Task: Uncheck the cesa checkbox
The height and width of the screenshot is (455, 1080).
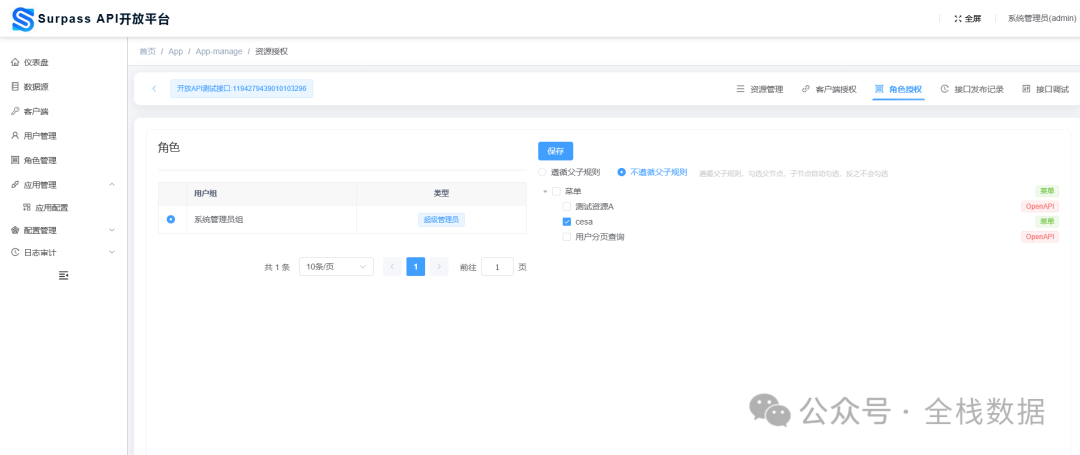Action: (567, 222)
